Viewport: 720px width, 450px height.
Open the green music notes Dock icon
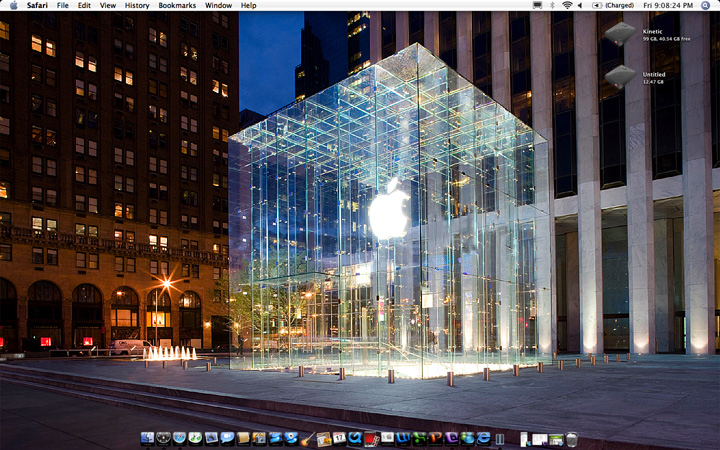click(x=196, y=439)
